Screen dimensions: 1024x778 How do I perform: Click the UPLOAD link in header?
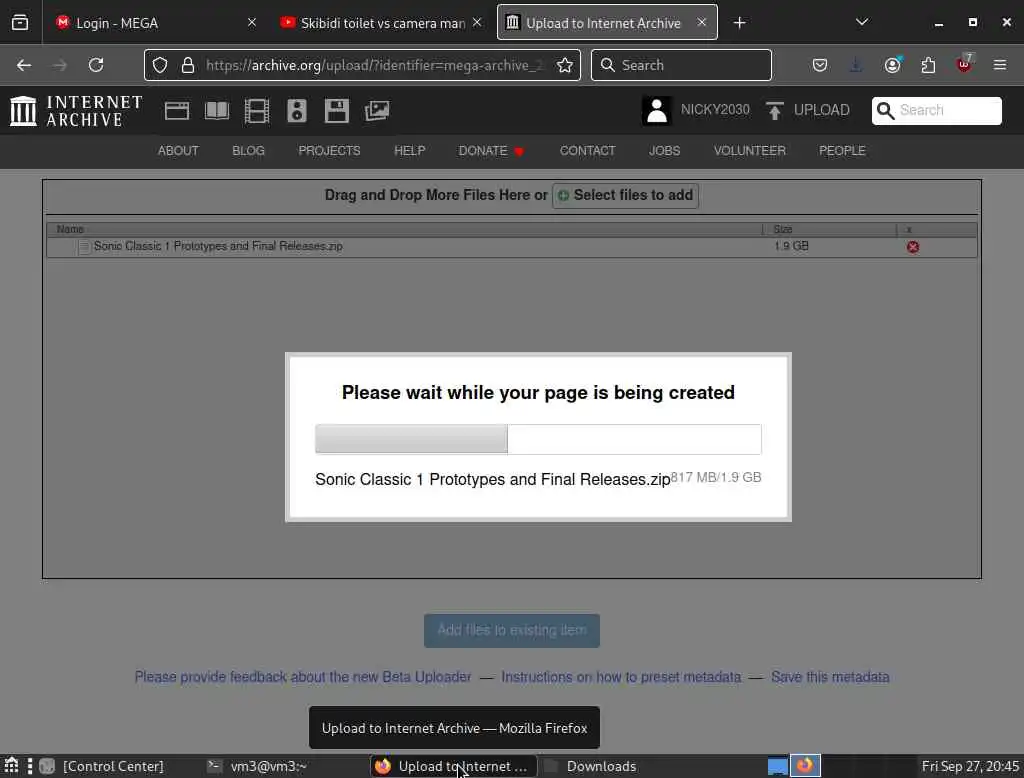[808, 110]
